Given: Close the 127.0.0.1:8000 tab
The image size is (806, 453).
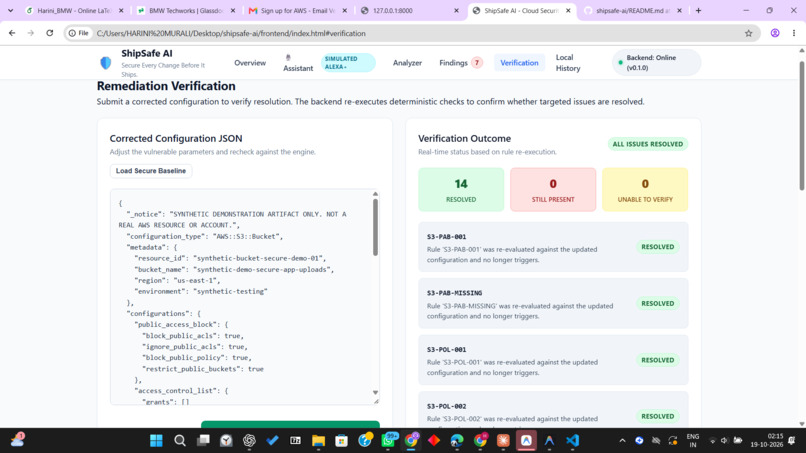Looking at the screenshot, I should 456,10.
